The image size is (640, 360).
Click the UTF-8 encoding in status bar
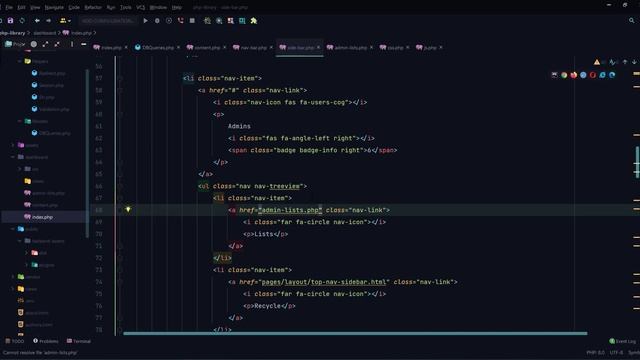pos(616,353)
